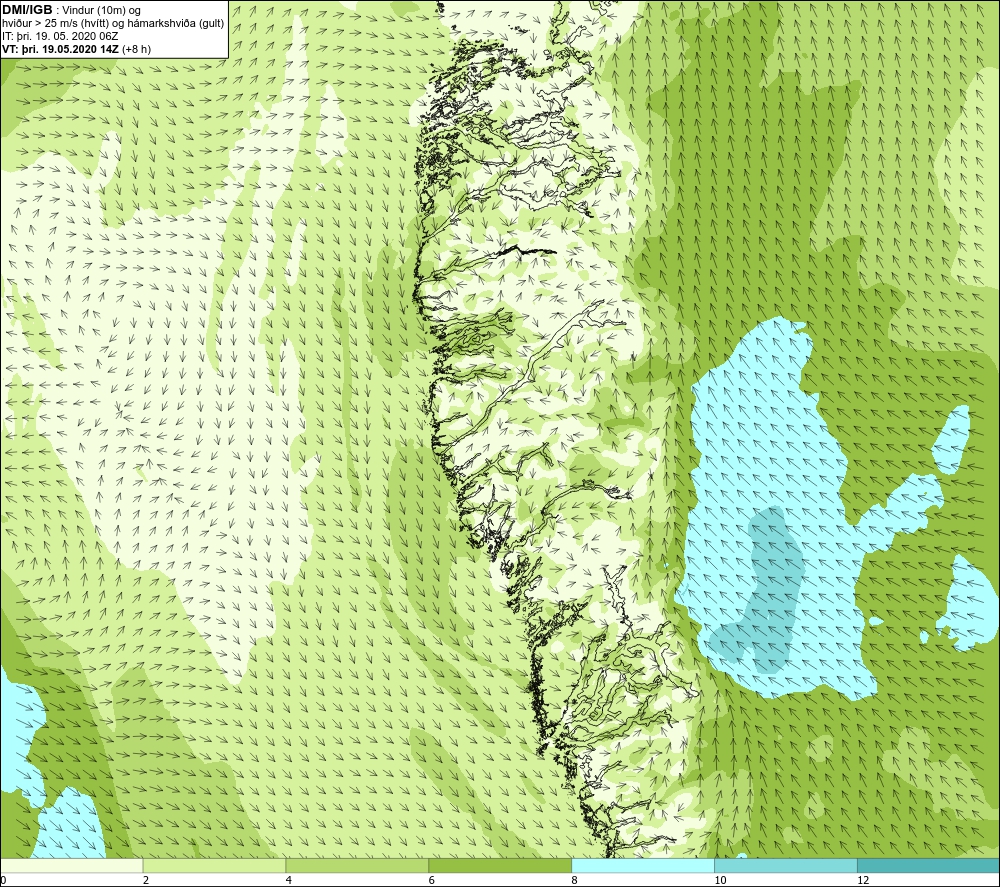Select the light green 2–4 m/s scale swatch
The width and height of the screenshot is (1000, 887).
pos(214,865)
